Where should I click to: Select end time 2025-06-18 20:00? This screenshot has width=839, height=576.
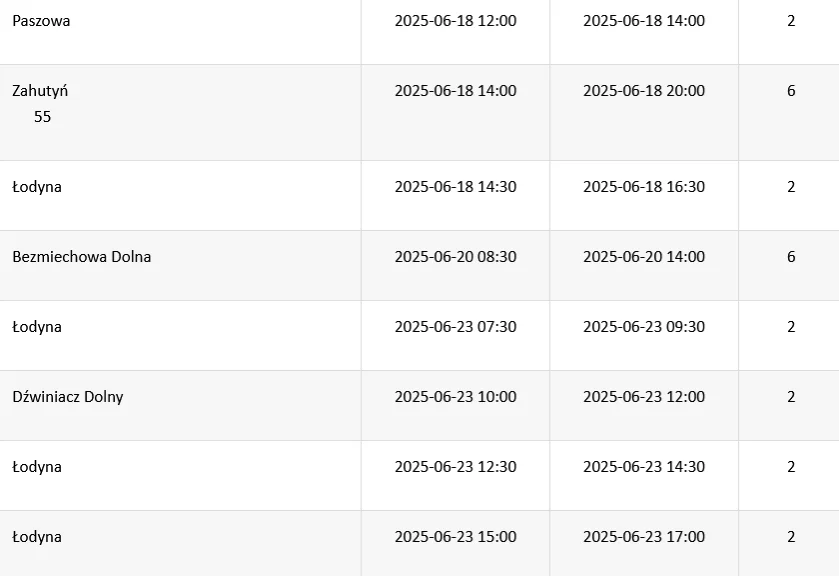pos(643,91)
